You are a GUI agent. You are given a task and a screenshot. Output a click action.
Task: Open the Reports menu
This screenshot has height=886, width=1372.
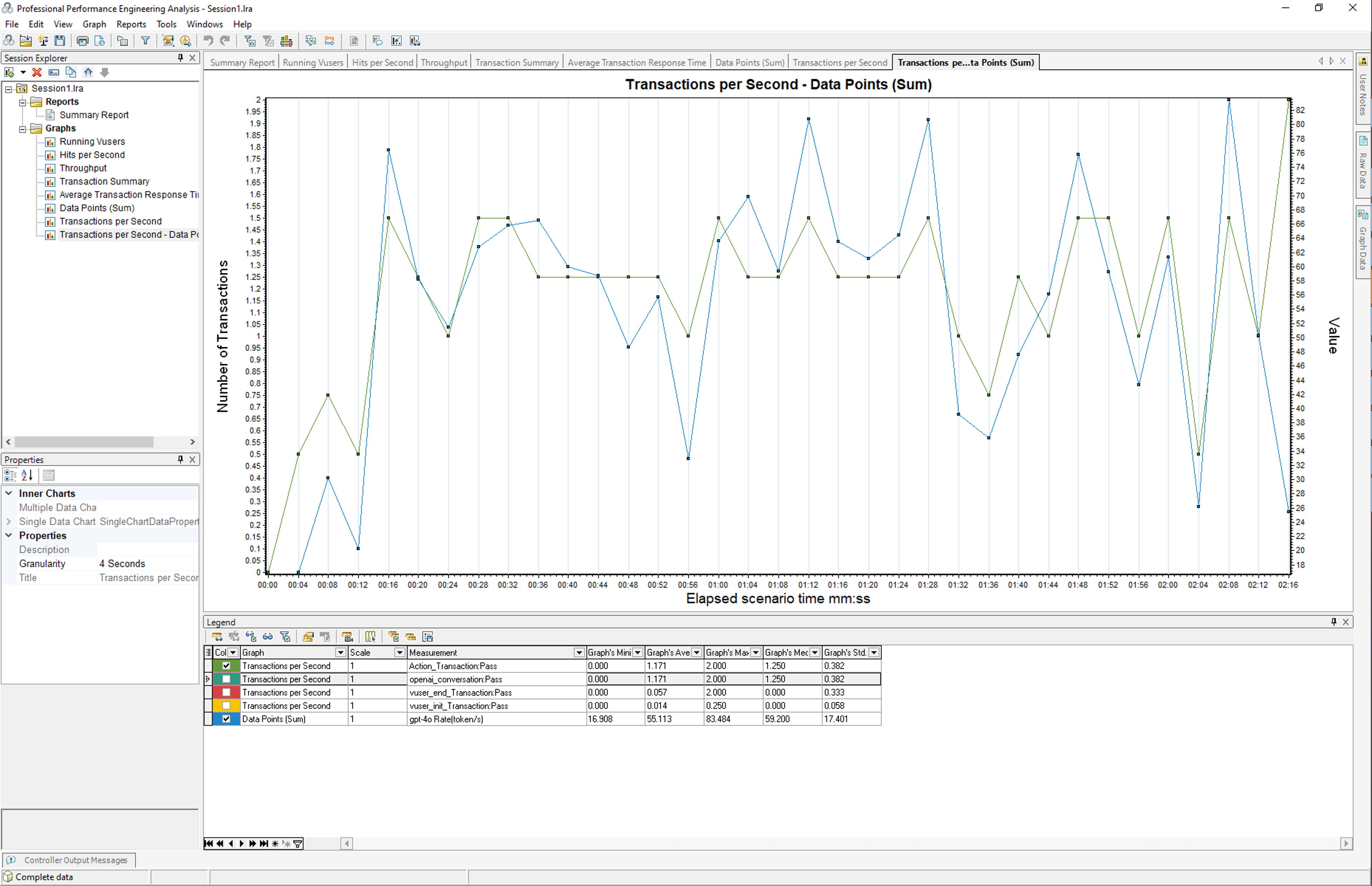point(131,24)
